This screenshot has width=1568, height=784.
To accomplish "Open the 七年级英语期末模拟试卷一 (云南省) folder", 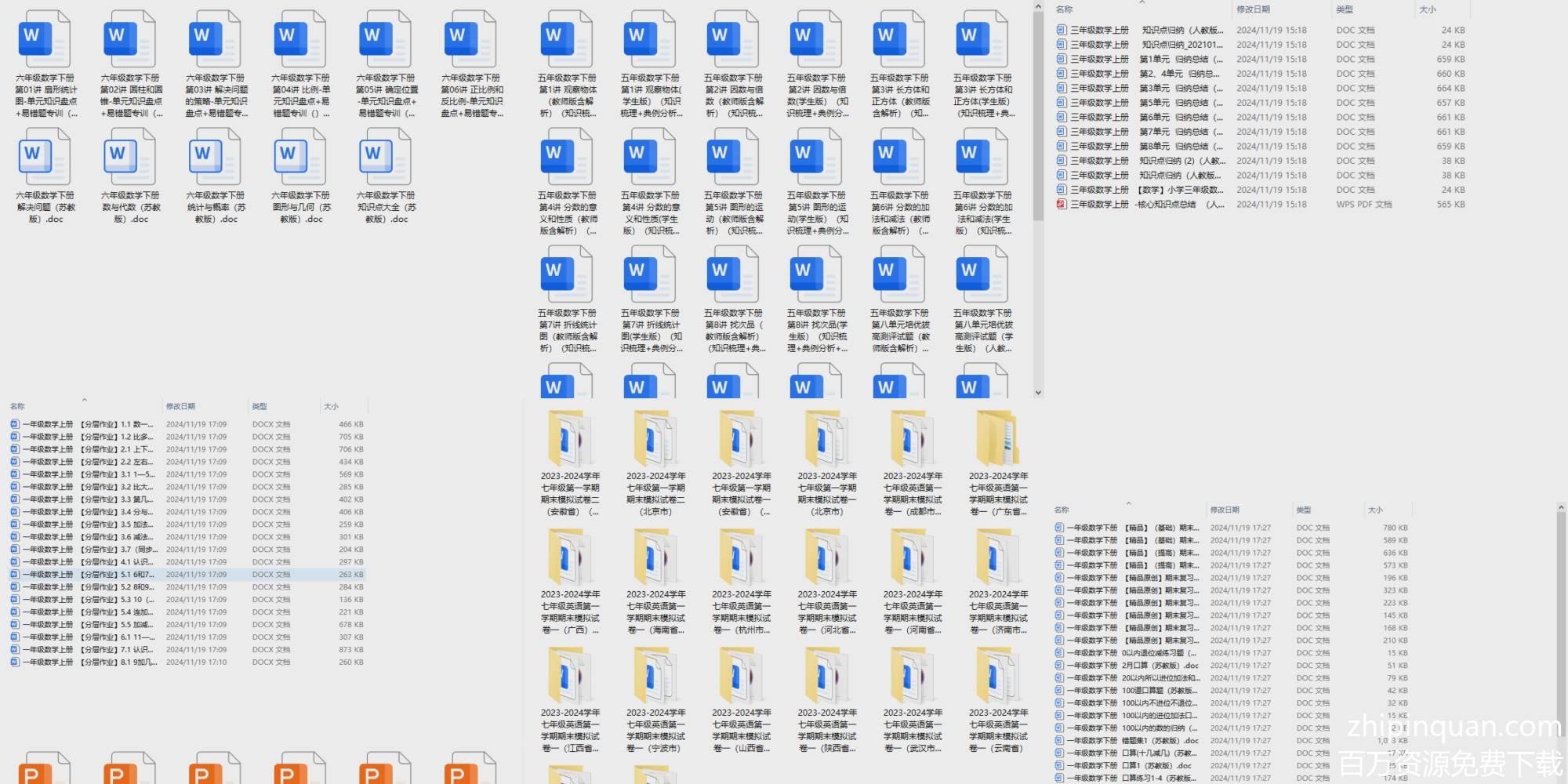I will [x=998, y=677].
